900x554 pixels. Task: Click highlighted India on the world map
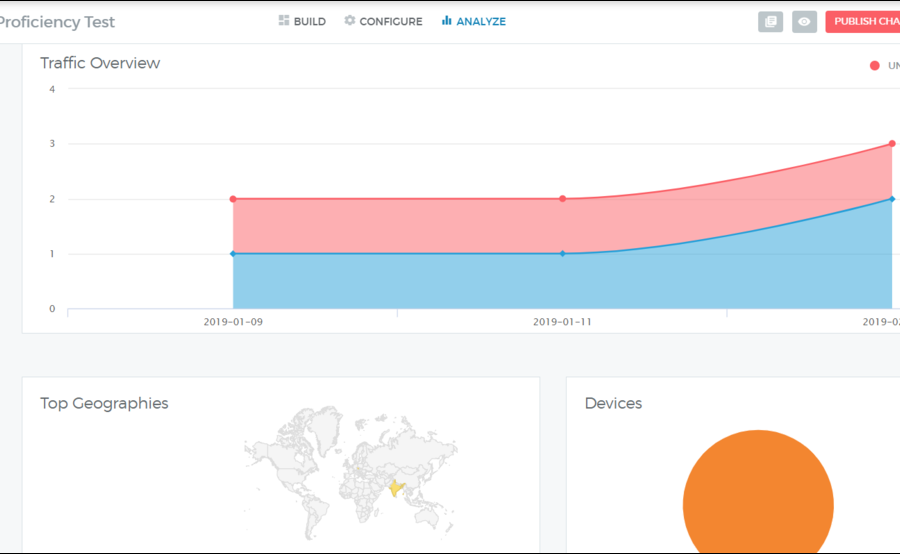(x=397, y=488)
